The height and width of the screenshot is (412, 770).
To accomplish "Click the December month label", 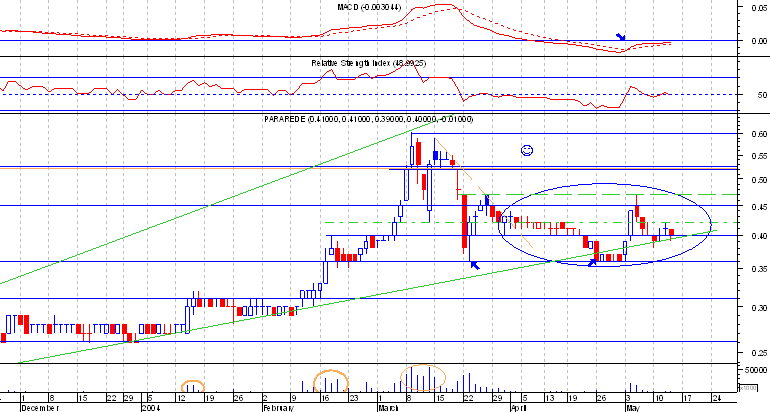I will [41, 408].
